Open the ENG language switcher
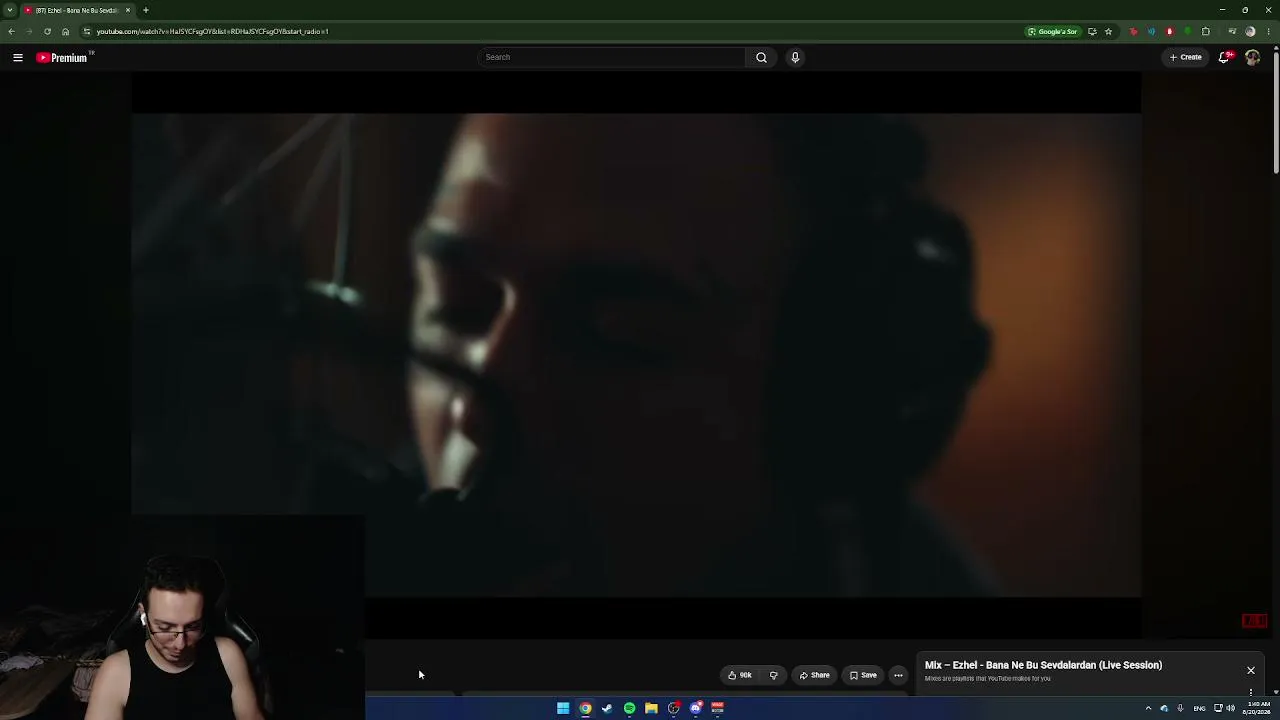 [1199, 708]
